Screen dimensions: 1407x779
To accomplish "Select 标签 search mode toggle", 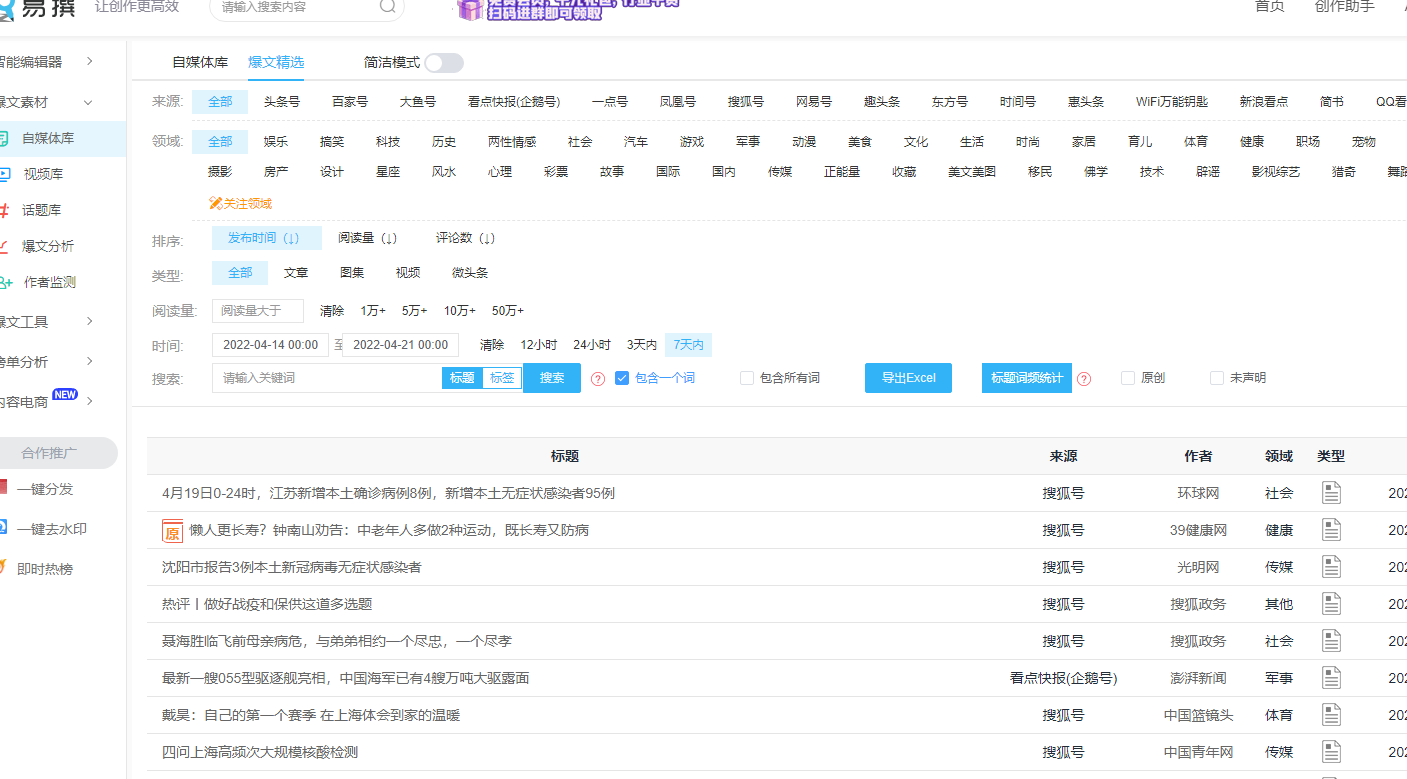I will click(x=502, y=378).
